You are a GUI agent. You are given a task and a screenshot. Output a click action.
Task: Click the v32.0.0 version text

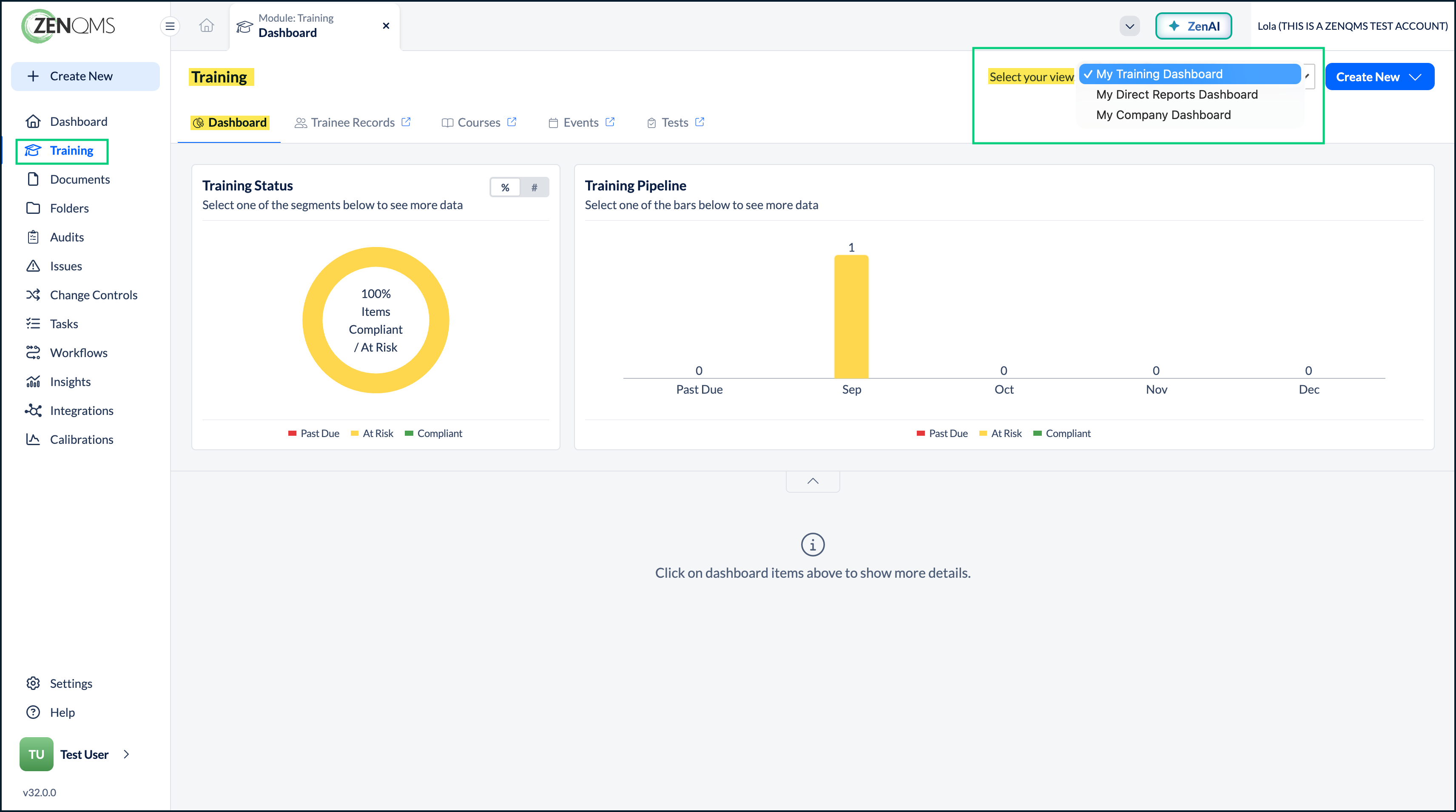click(40, 792)
